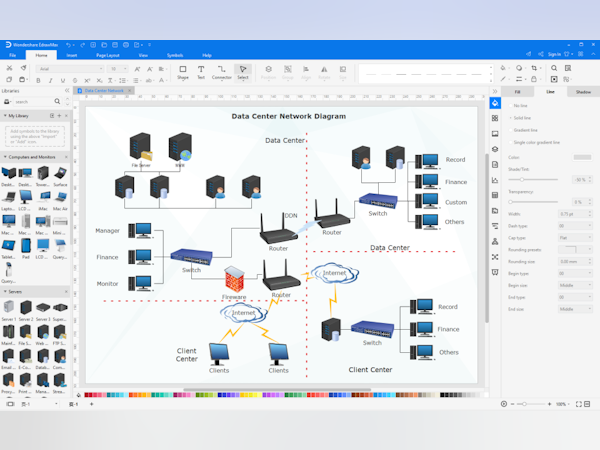Screen dimensions: 600x450
Task: Click the line Color swatch
Action: pyautogui.click(x=582, y=157)
